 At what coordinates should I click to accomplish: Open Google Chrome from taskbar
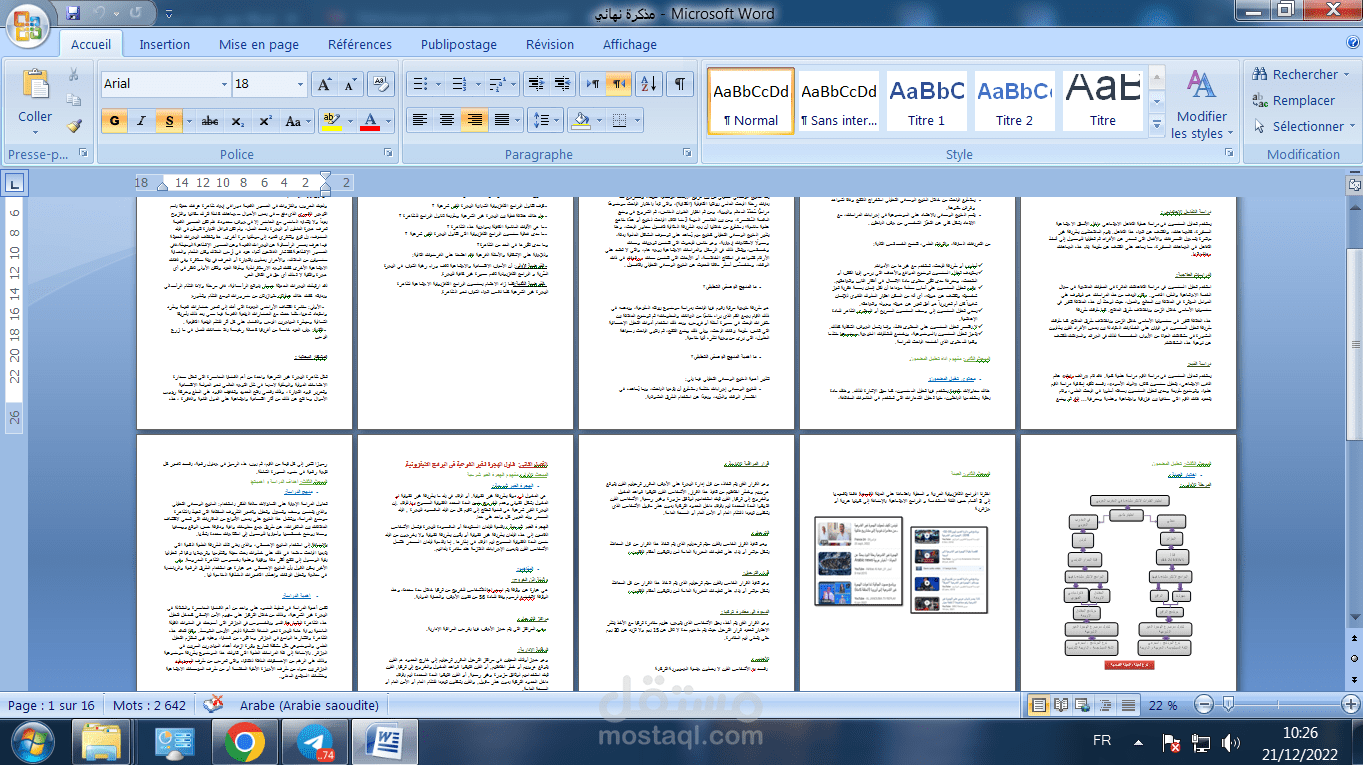(x=243, y=742)
